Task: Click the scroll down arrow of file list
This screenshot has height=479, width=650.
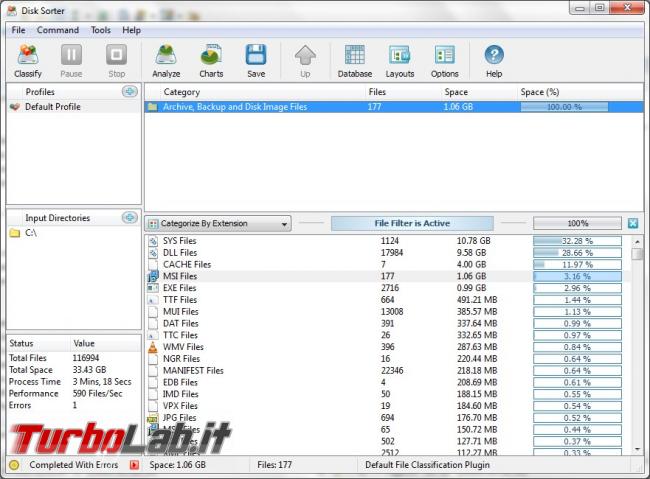Action: (637, 449)
